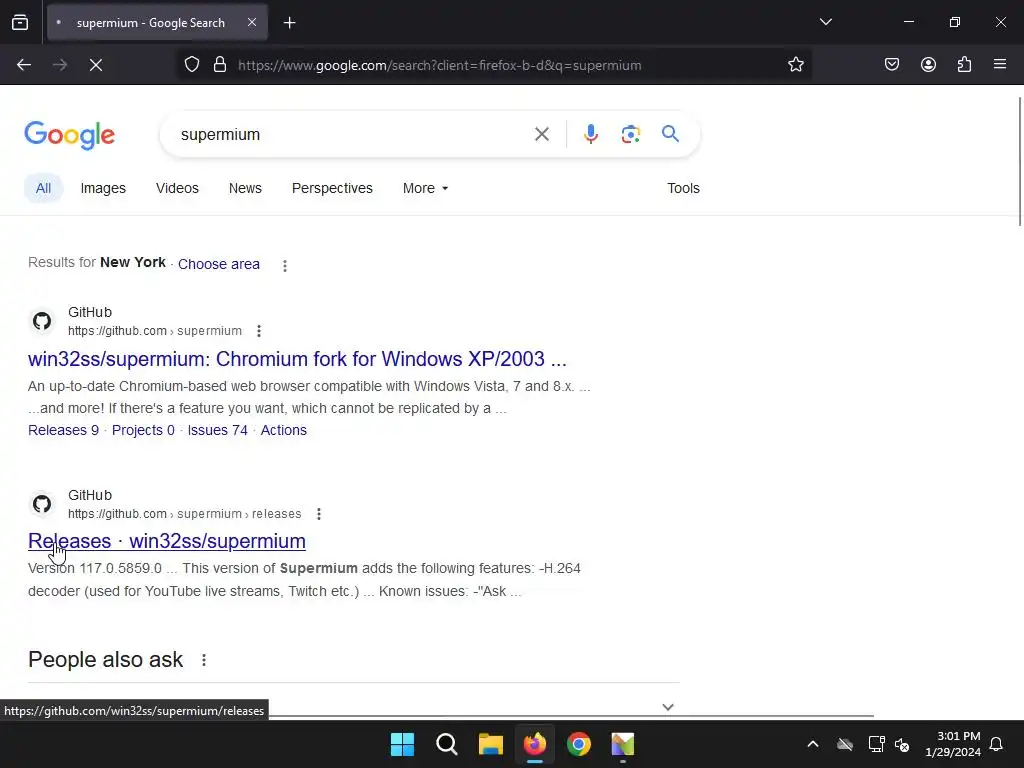Expand the More search filters dropdown
The image size is (1024, 768).
[x=425, y=188]
